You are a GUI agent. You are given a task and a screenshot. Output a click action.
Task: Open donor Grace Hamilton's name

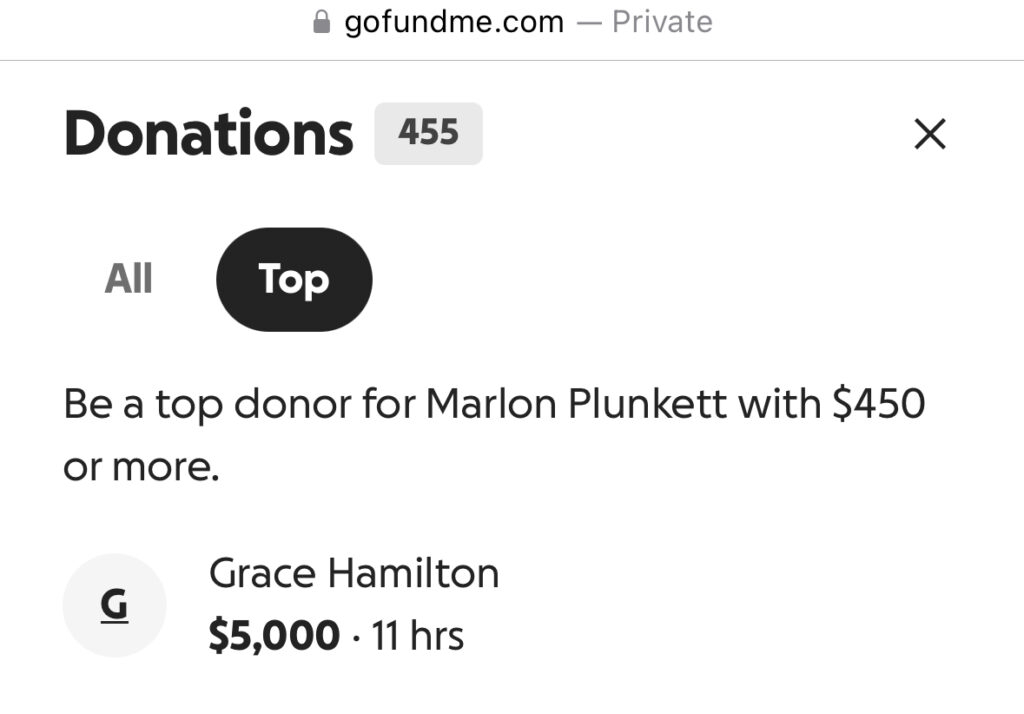[x=354, y=574]
